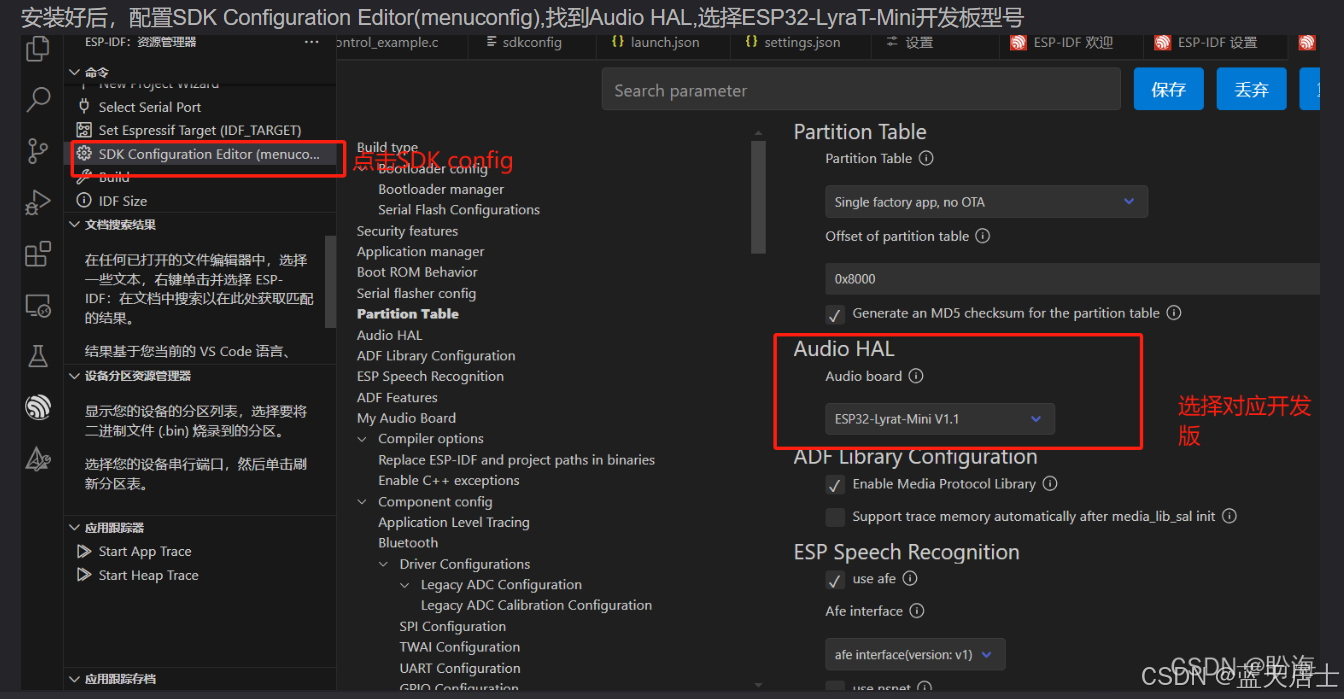Open Audio board dropdown ESP32-Lyrat-Mini V1.1
Screen dimensions: 1344x699
coord(940,419)
